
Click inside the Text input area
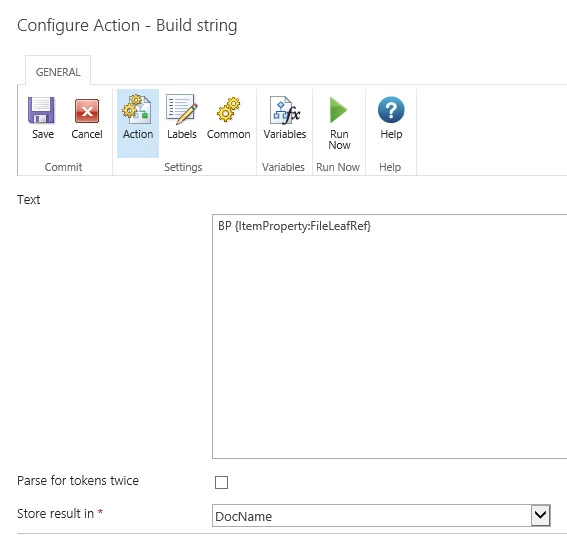[x=389, y=336]
